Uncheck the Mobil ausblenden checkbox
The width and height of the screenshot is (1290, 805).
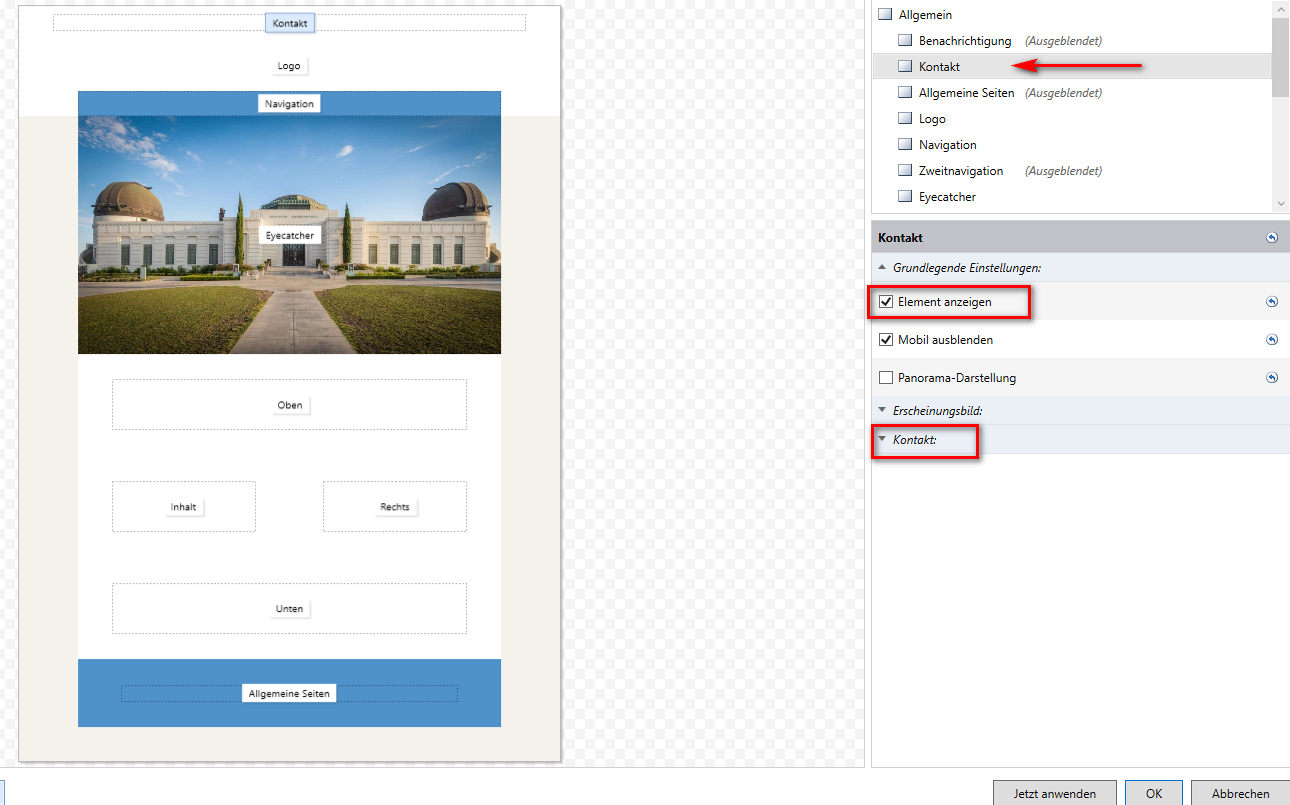(885, 340)
